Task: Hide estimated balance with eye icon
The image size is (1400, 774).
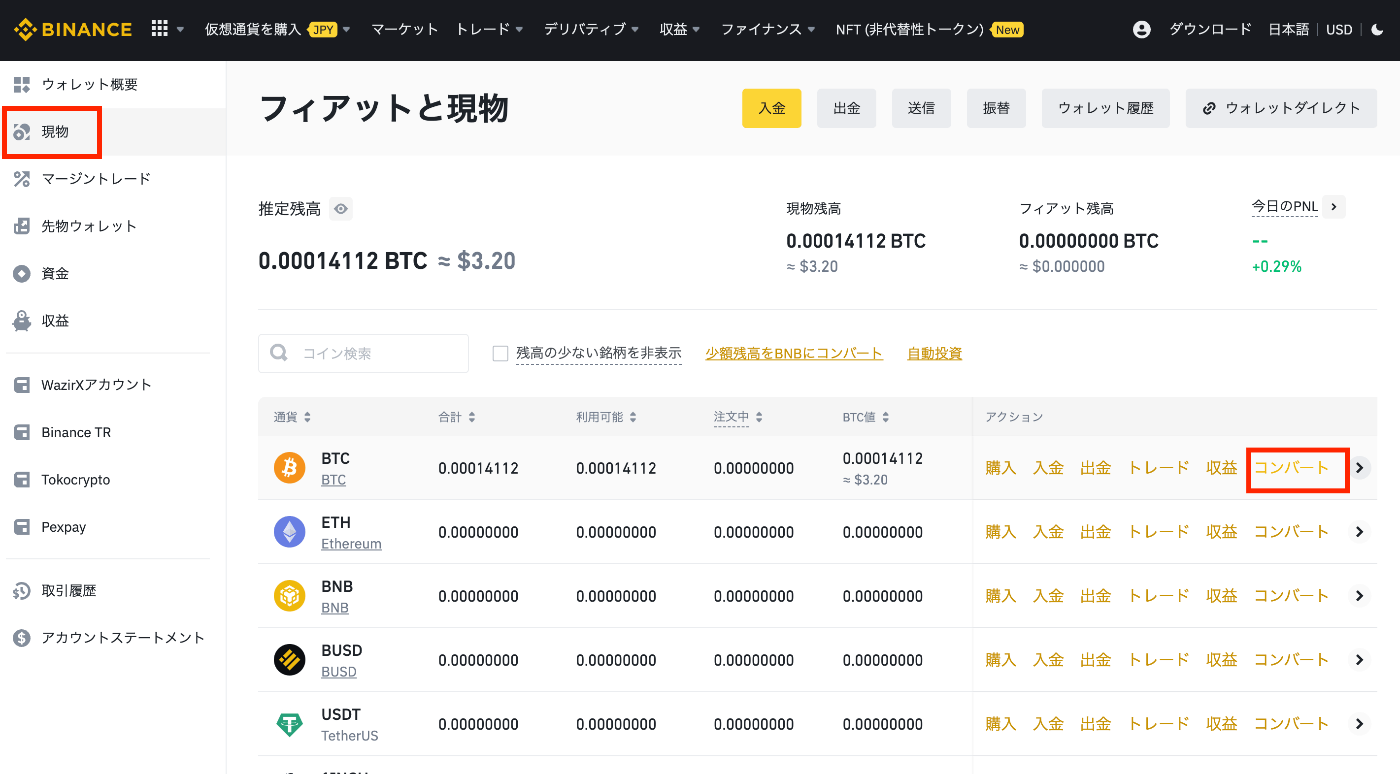Action: [341, 209]
